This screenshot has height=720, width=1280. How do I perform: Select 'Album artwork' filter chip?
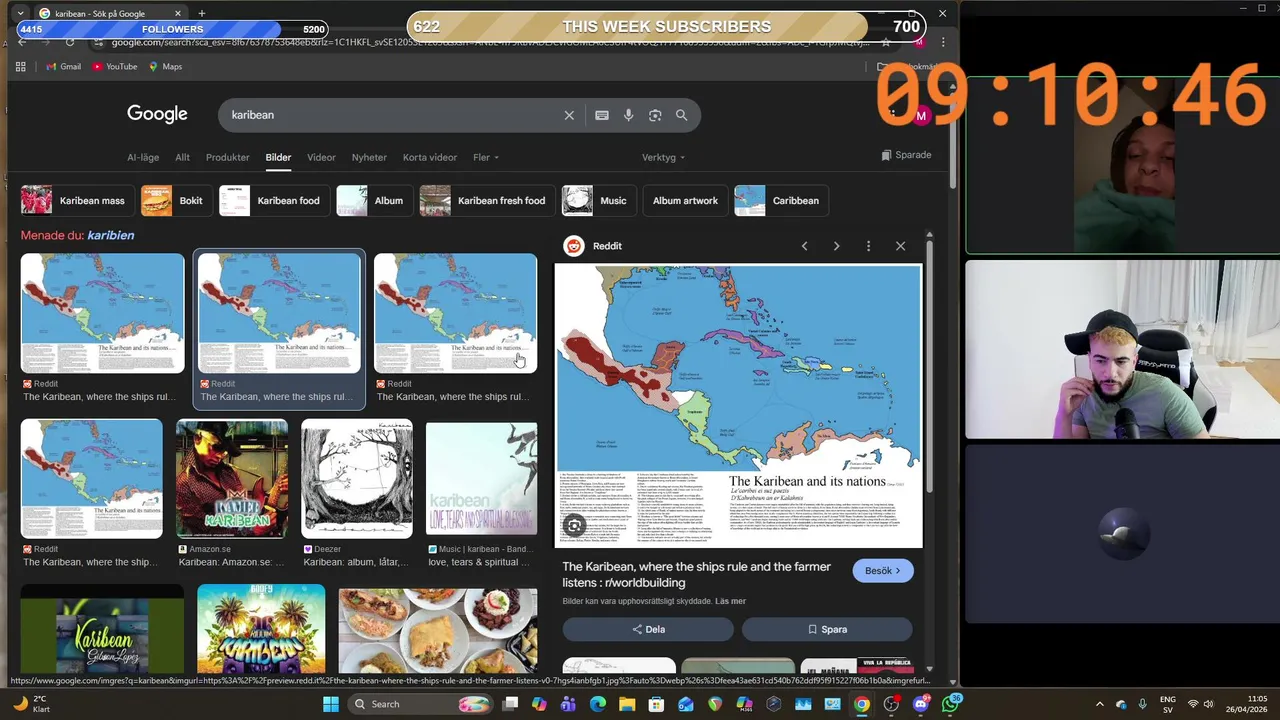coord(685,200)
